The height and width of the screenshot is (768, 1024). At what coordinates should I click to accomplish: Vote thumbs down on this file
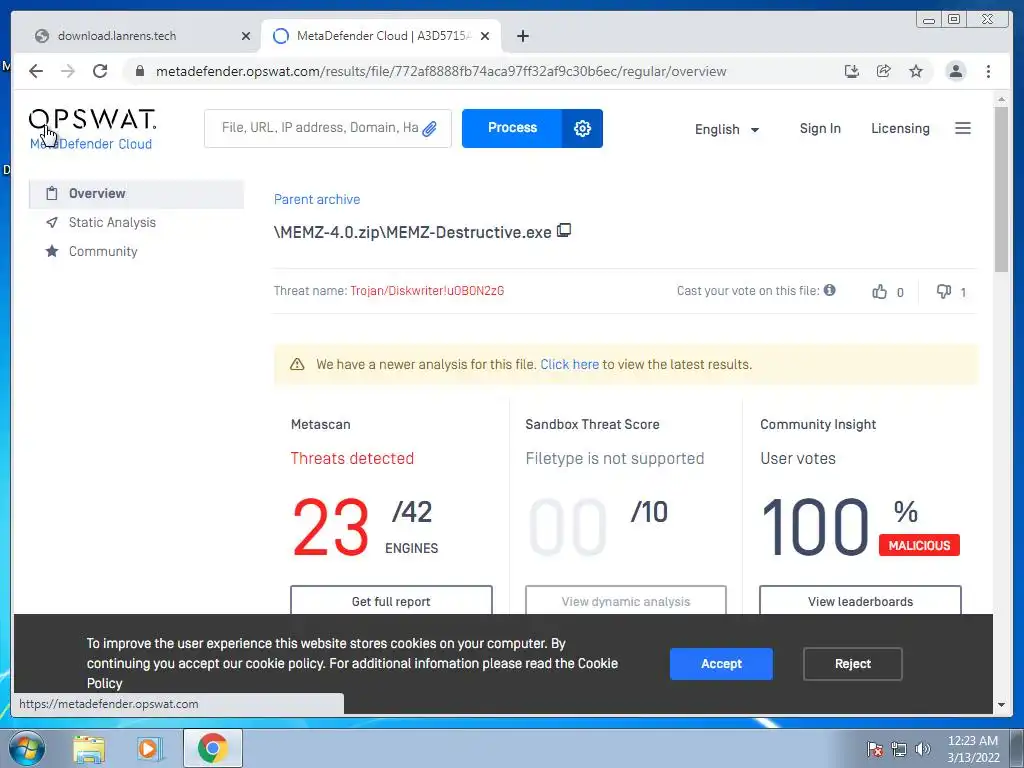(944, 291)
